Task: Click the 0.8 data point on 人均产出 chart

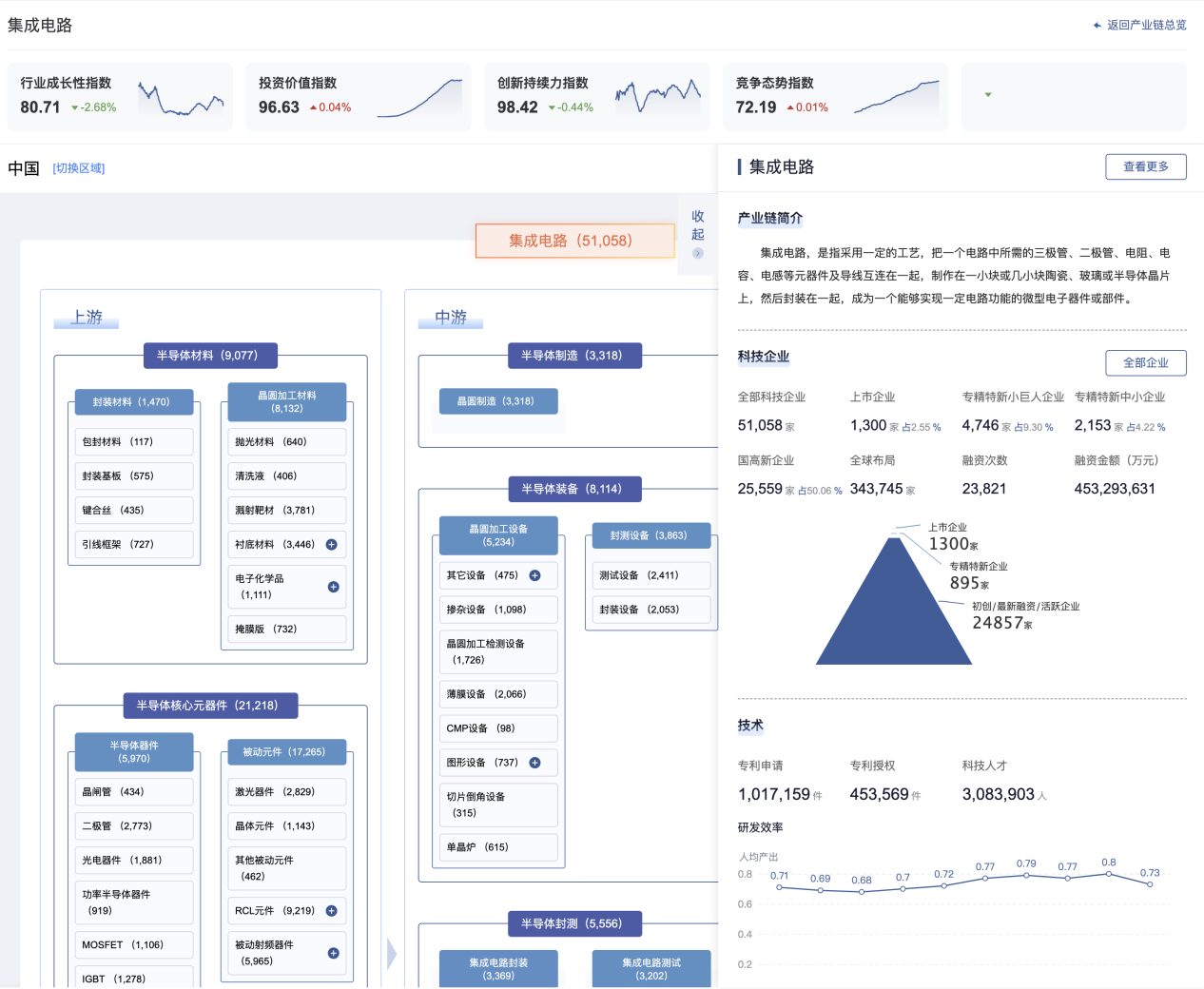Action: pyautogui.click(x=1109, y=873)
